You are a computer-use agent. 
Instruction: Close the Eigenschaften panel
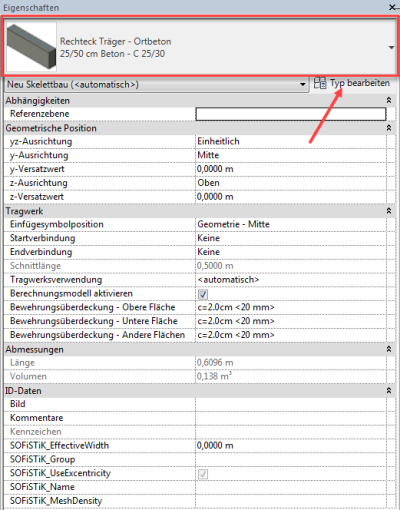393,7
